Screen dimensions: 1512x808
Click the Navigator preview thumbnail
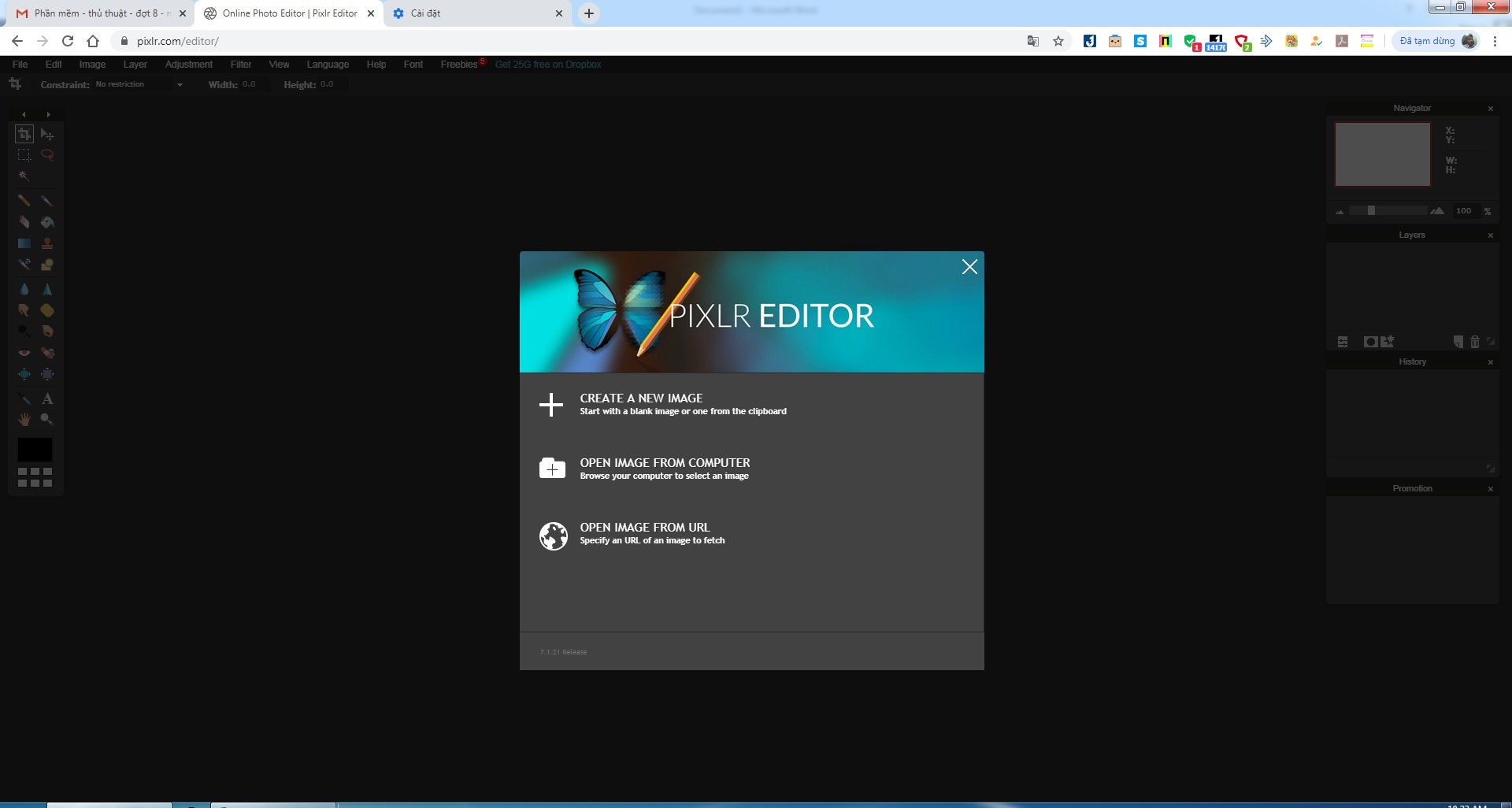click(x=1383, y=154)
